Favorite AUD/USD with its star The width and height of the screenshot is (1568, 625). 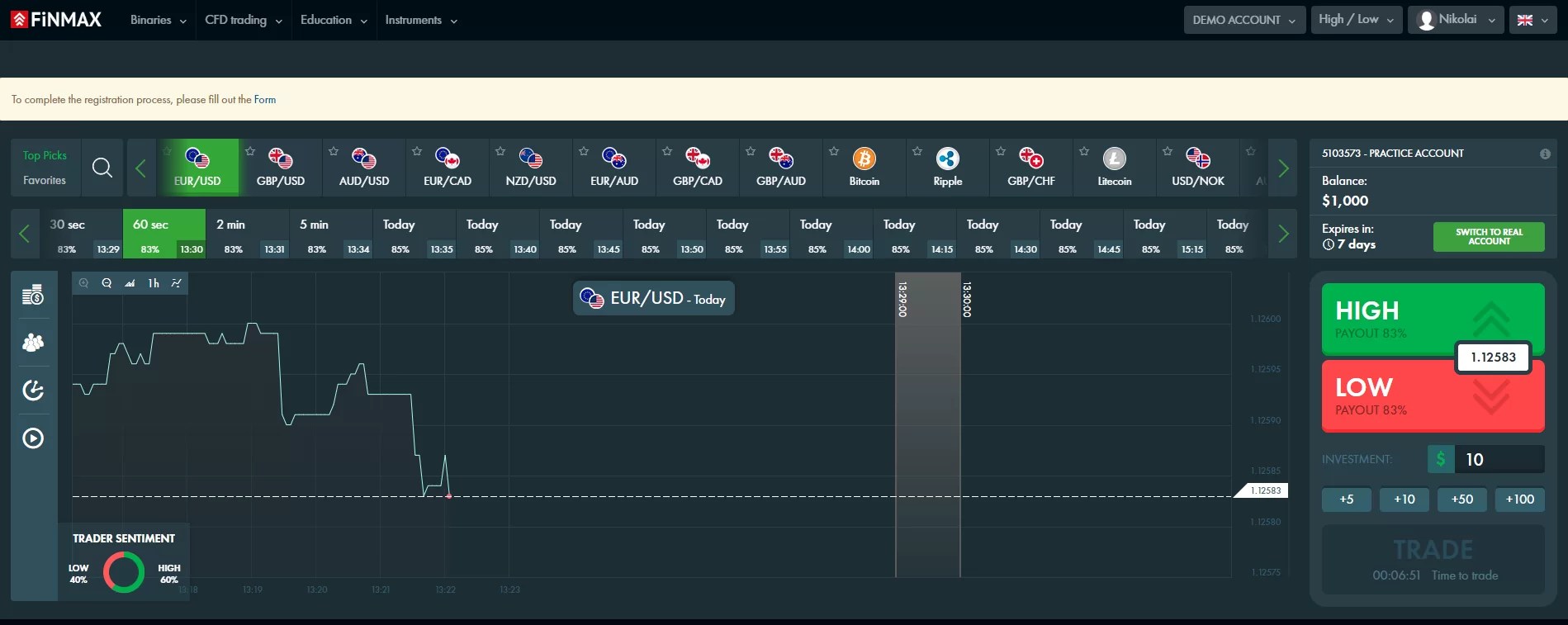[334, 151]
